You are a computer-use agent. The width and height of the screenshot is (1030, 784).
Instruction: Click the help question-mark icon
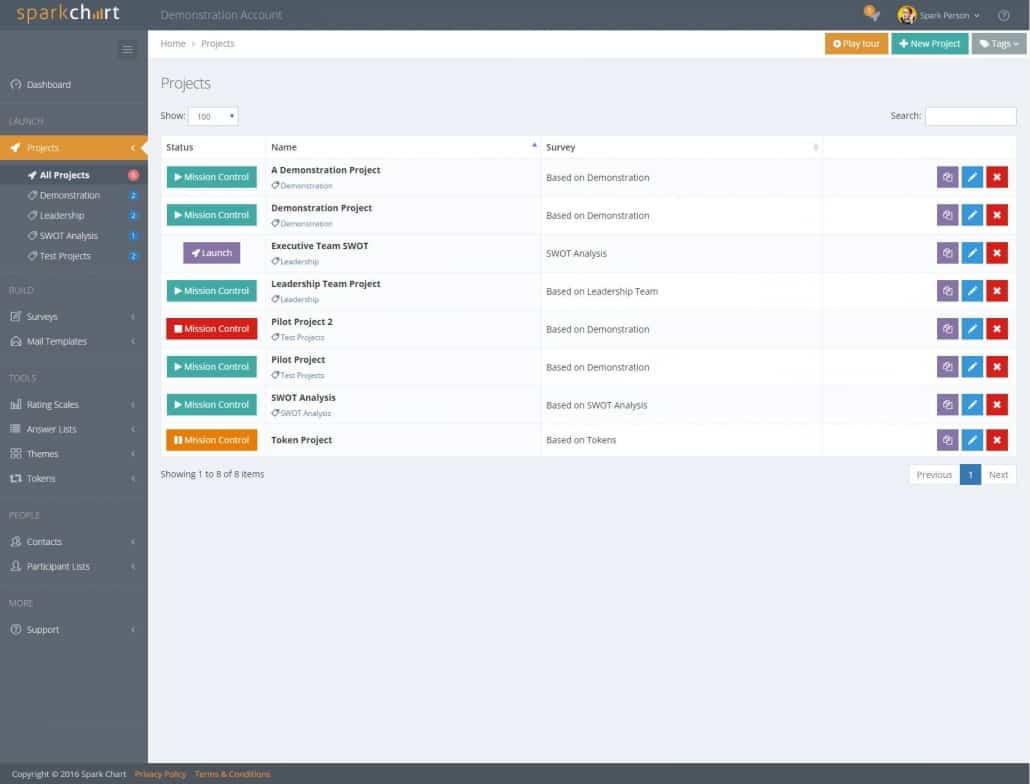[1003, 15]
